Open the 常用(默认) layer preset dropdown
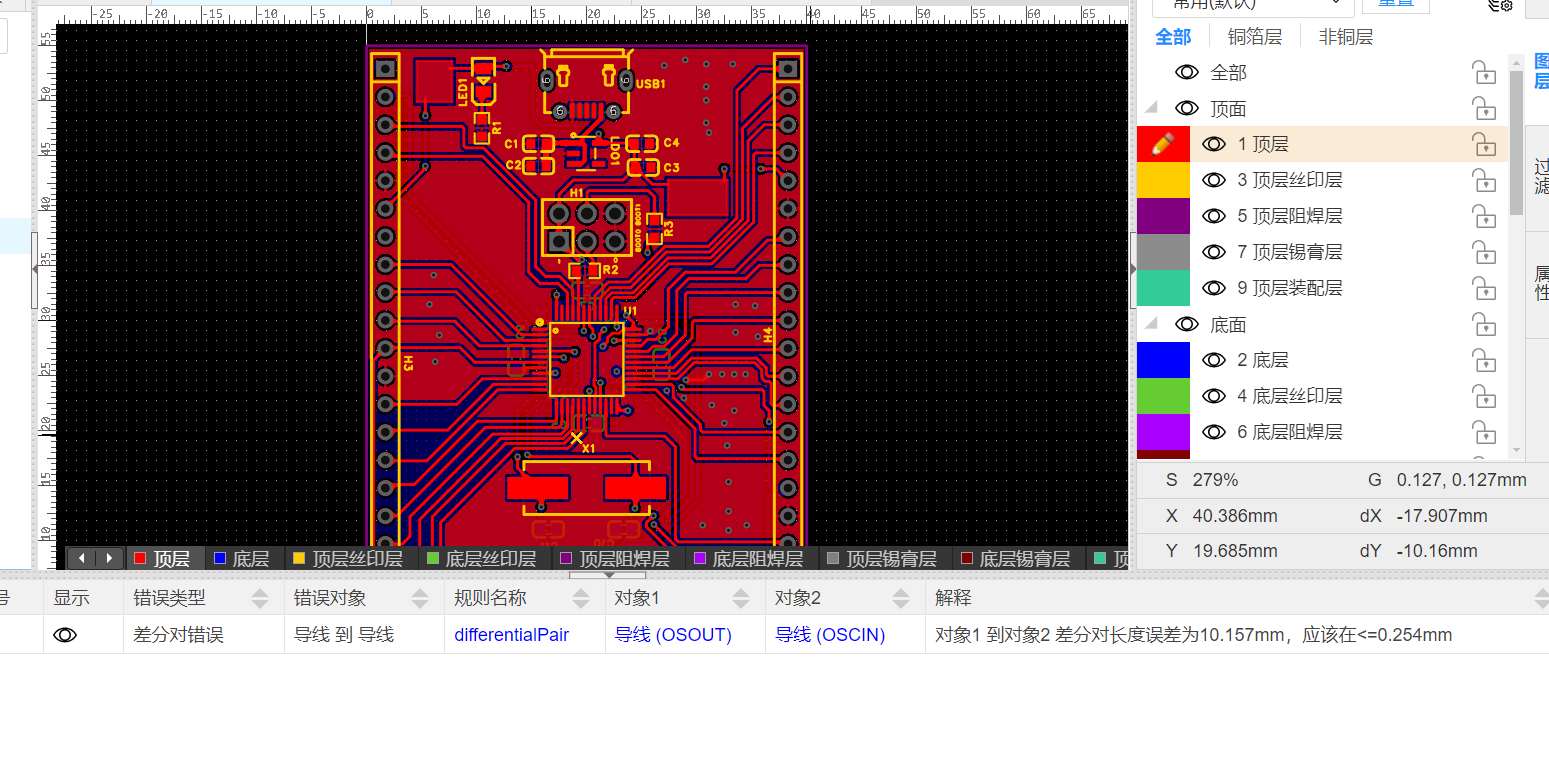 pos(1254,6)
